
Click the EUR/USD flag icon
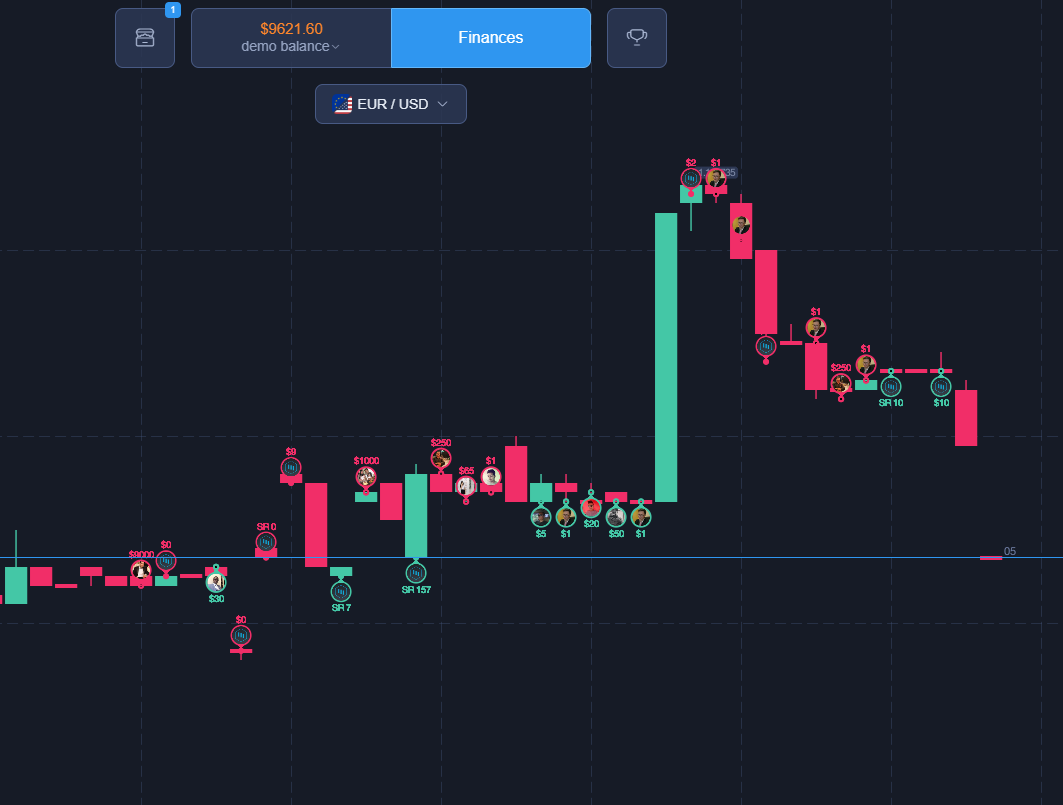coord(343,104)
